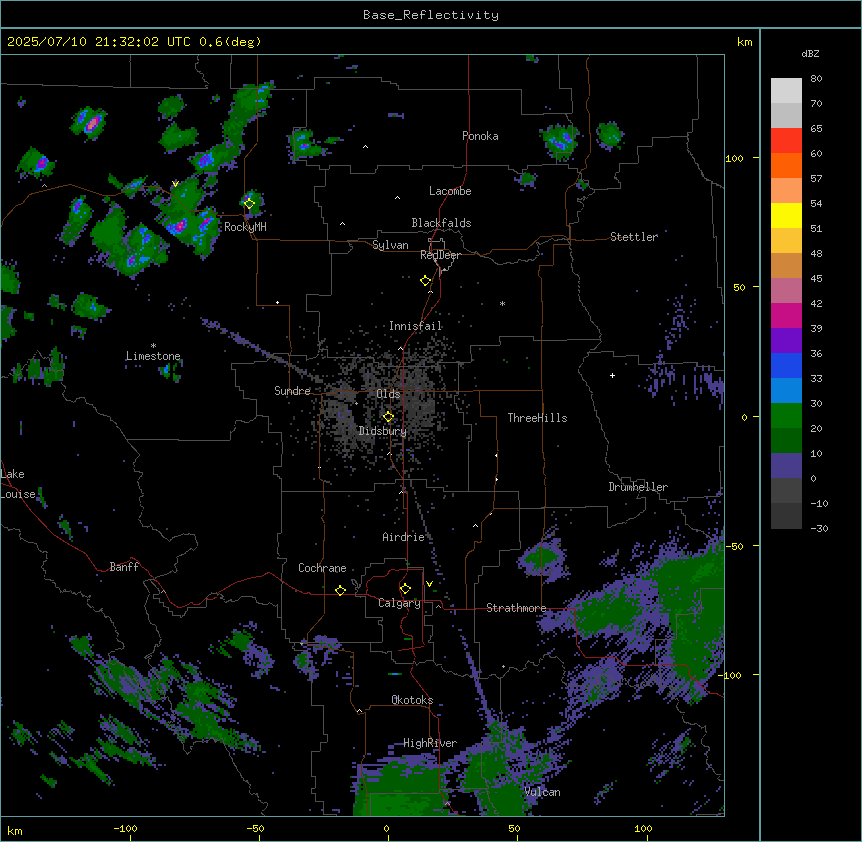
Task: Click the white plus marker west of Drumheller region
Action: (612, 375)
